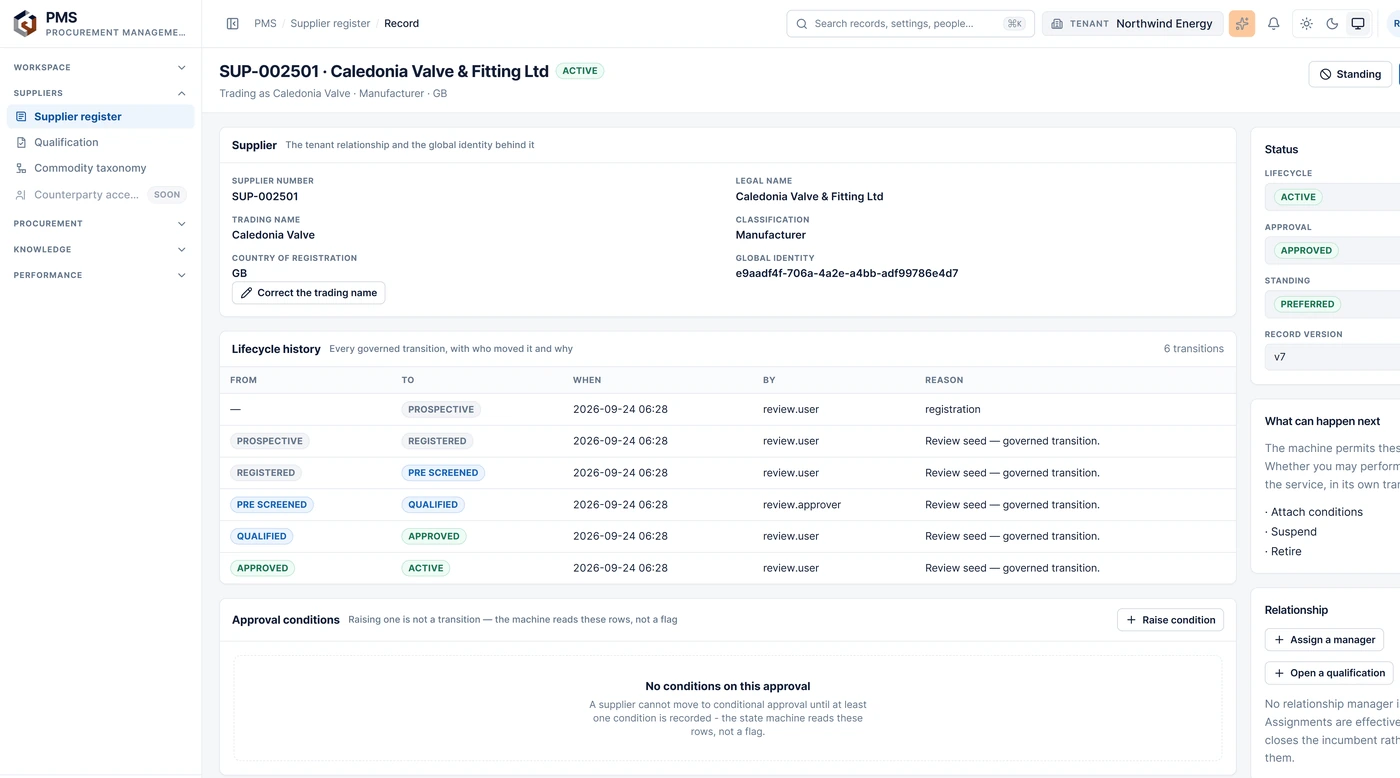This screenshot has height=778, width=1400.
Task: Open the orange AI assistant sparkle button
Action: point(1242,23)
